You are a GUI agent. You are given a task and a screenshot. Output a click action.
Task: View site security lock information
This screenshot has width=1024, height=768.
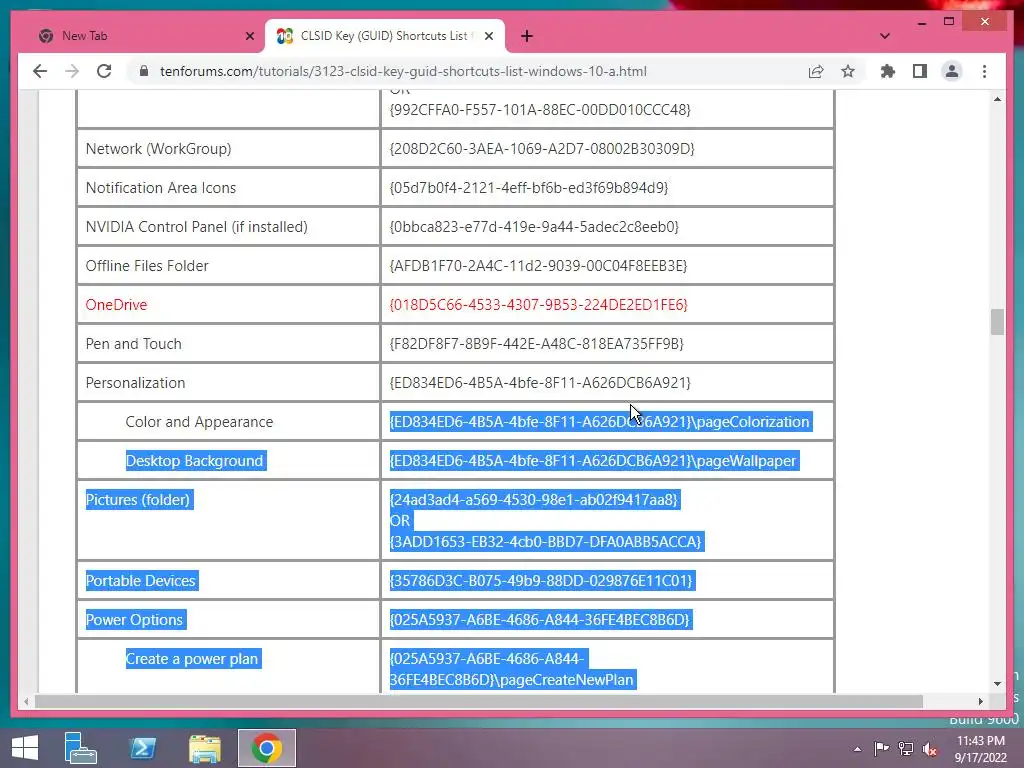144,71
